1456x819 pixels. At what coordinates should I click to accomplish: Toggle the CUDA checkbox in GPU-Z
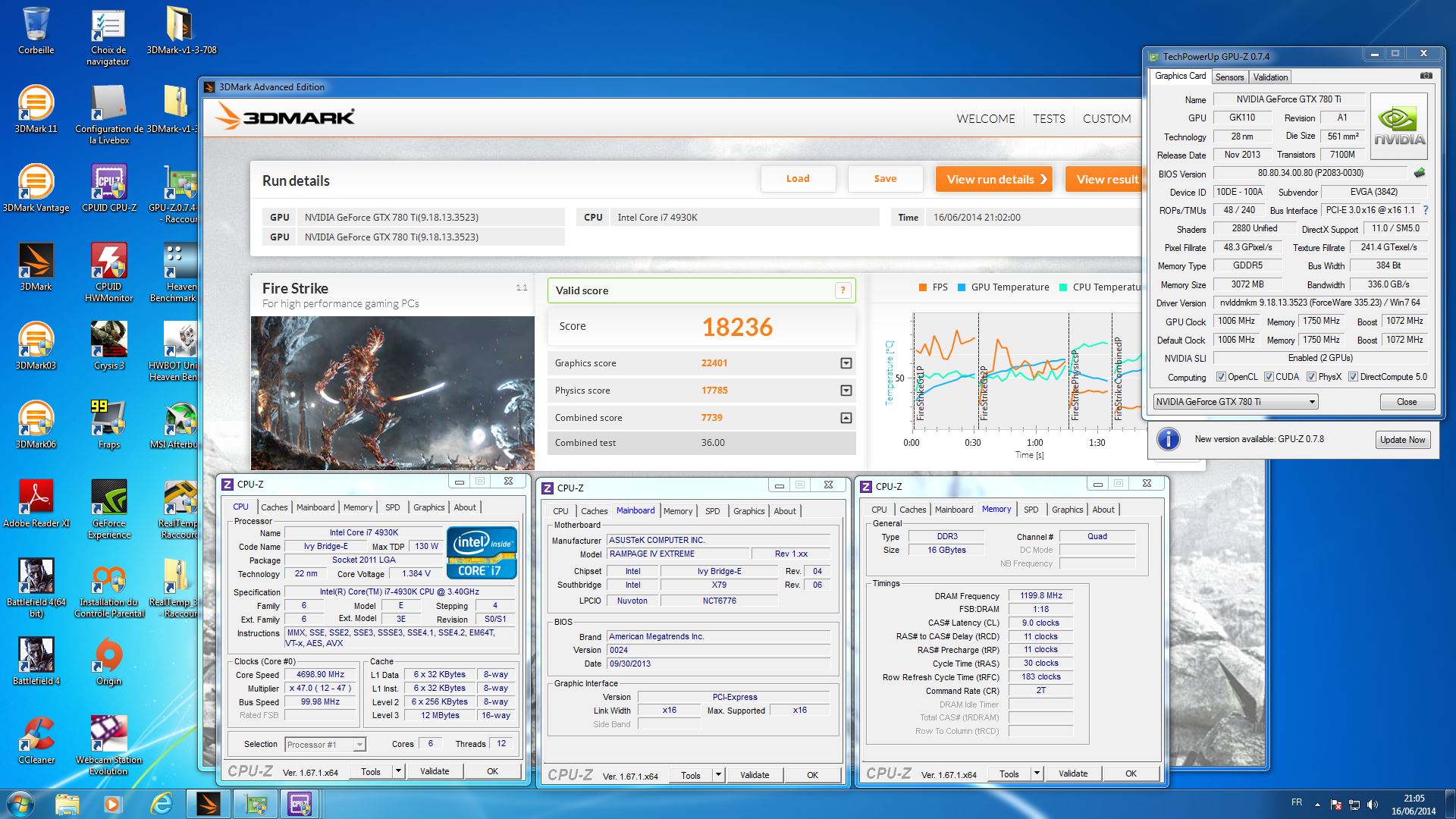tap(1269, 377)
